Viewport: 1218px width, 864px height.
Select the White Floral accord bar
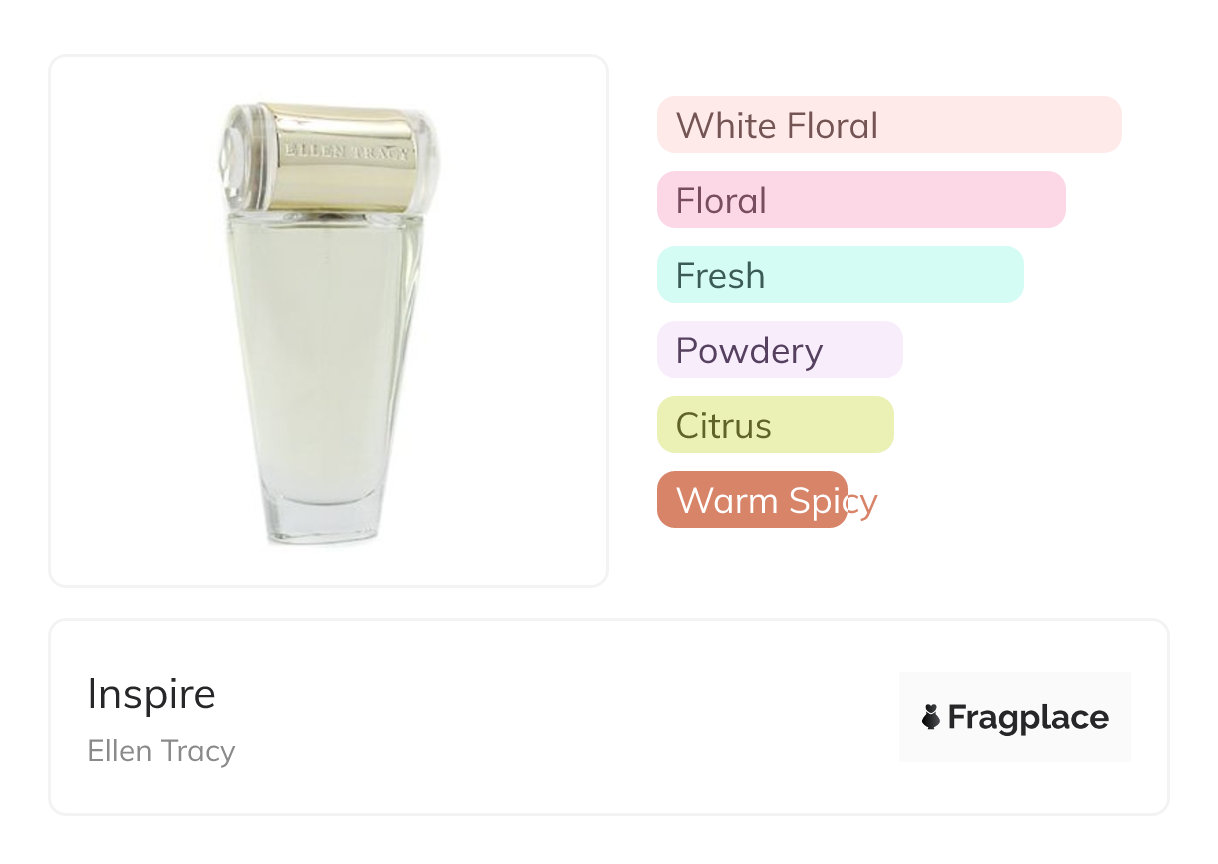coord(888,125)
